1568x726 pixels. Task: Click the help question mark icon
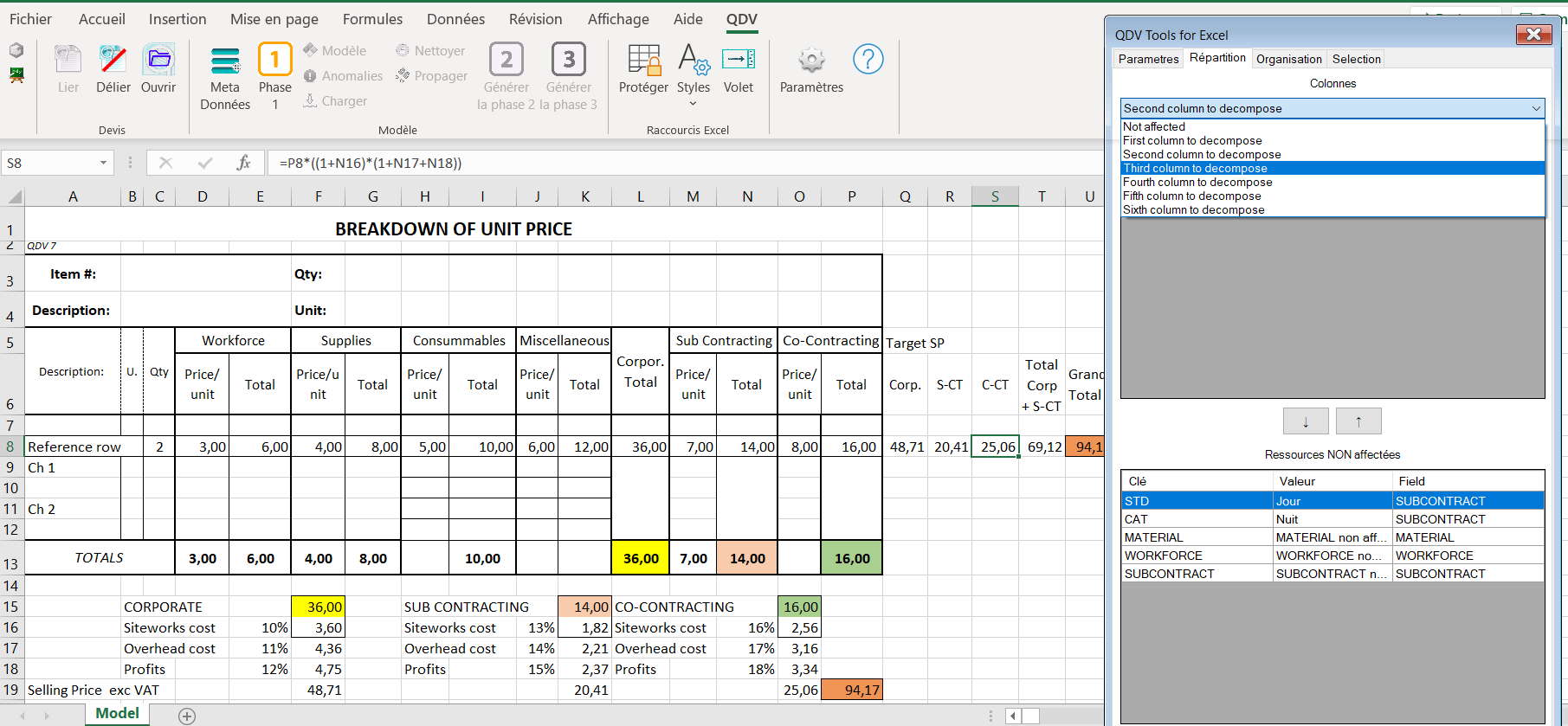(x=868, y=59)
